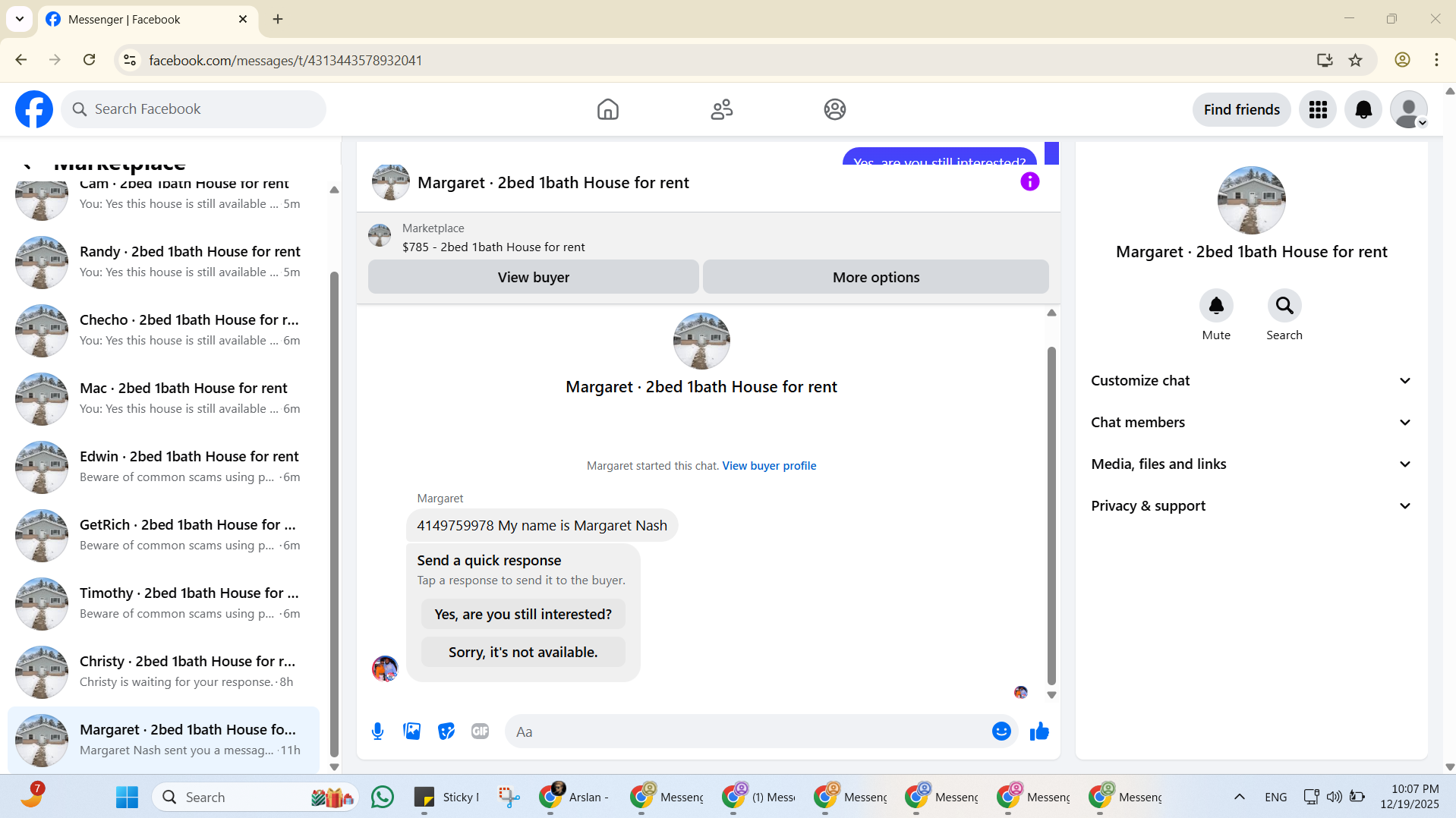Expand Privacy & support section
The height and width of the screenshot is (818, 1456).
(1251, 506)
